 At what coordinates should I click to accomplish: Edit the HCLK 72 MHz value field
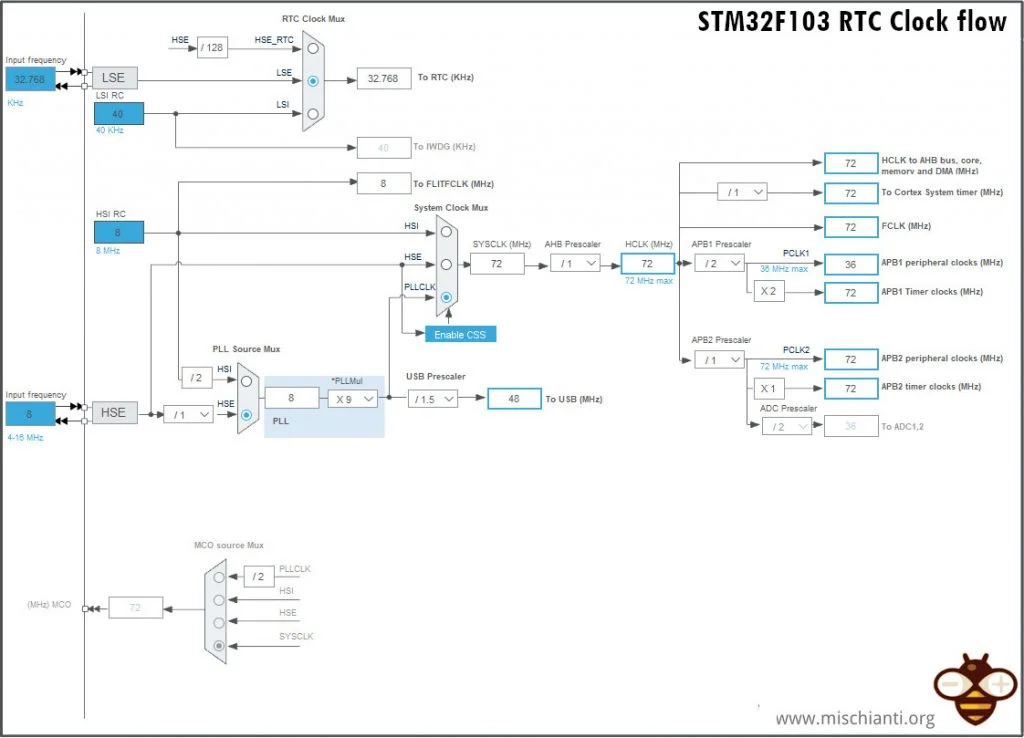pyautogui.click(x=648, y=264)
